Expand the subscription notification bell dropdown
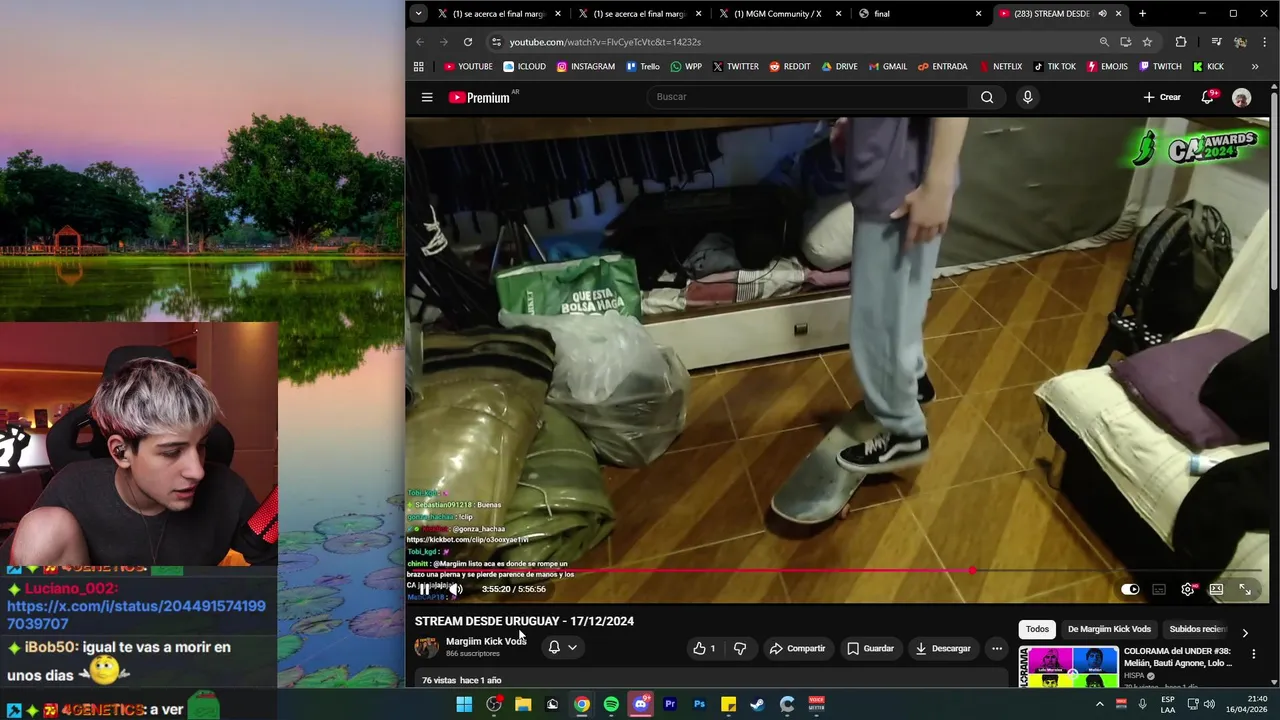The width and height of the screenshot is (1280, 720). coord(563,648)
